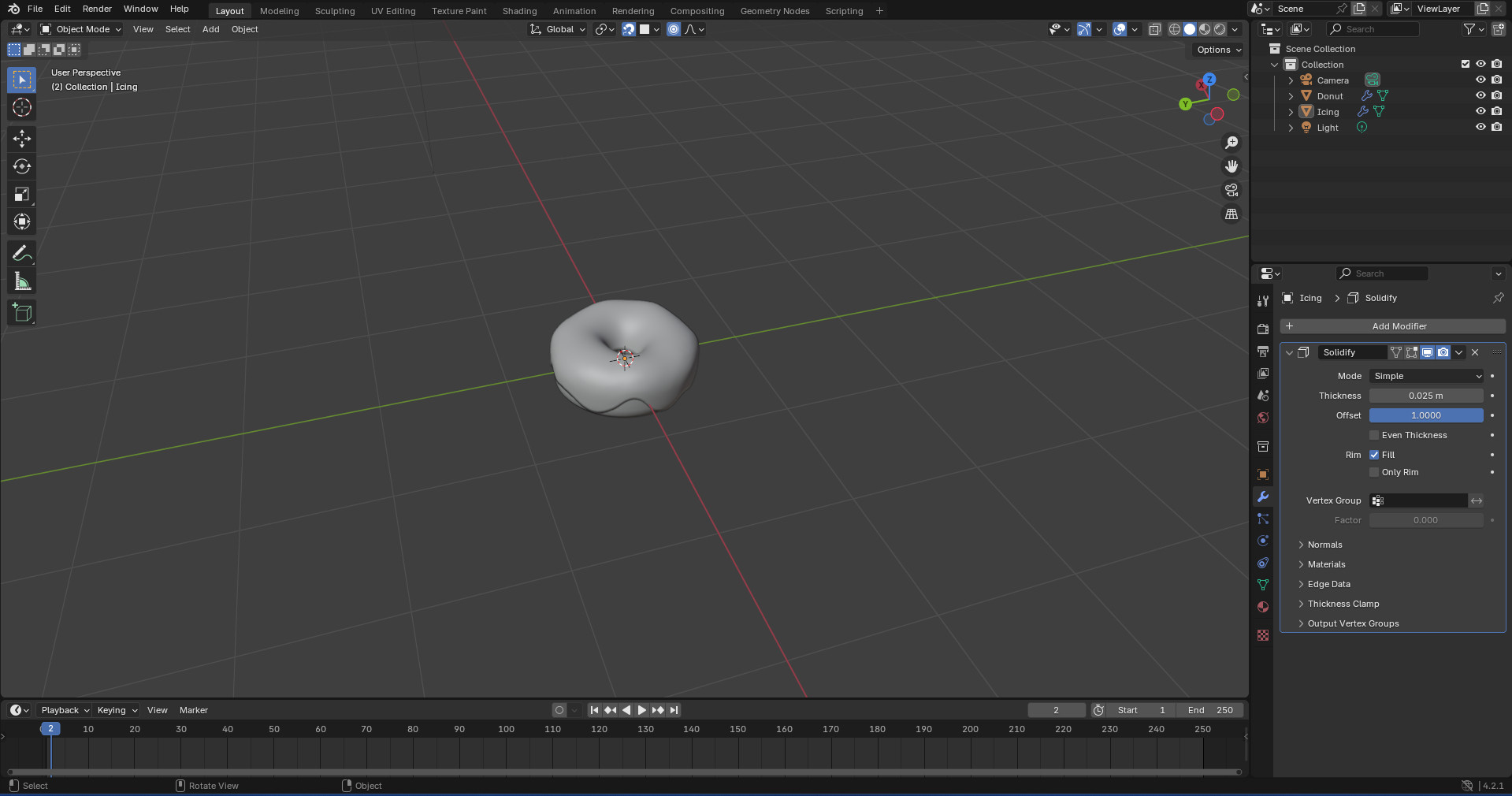Viewport: 1512px width, 796px height.
Task: Open the Material properties tab
Action: click(1263, 607)
